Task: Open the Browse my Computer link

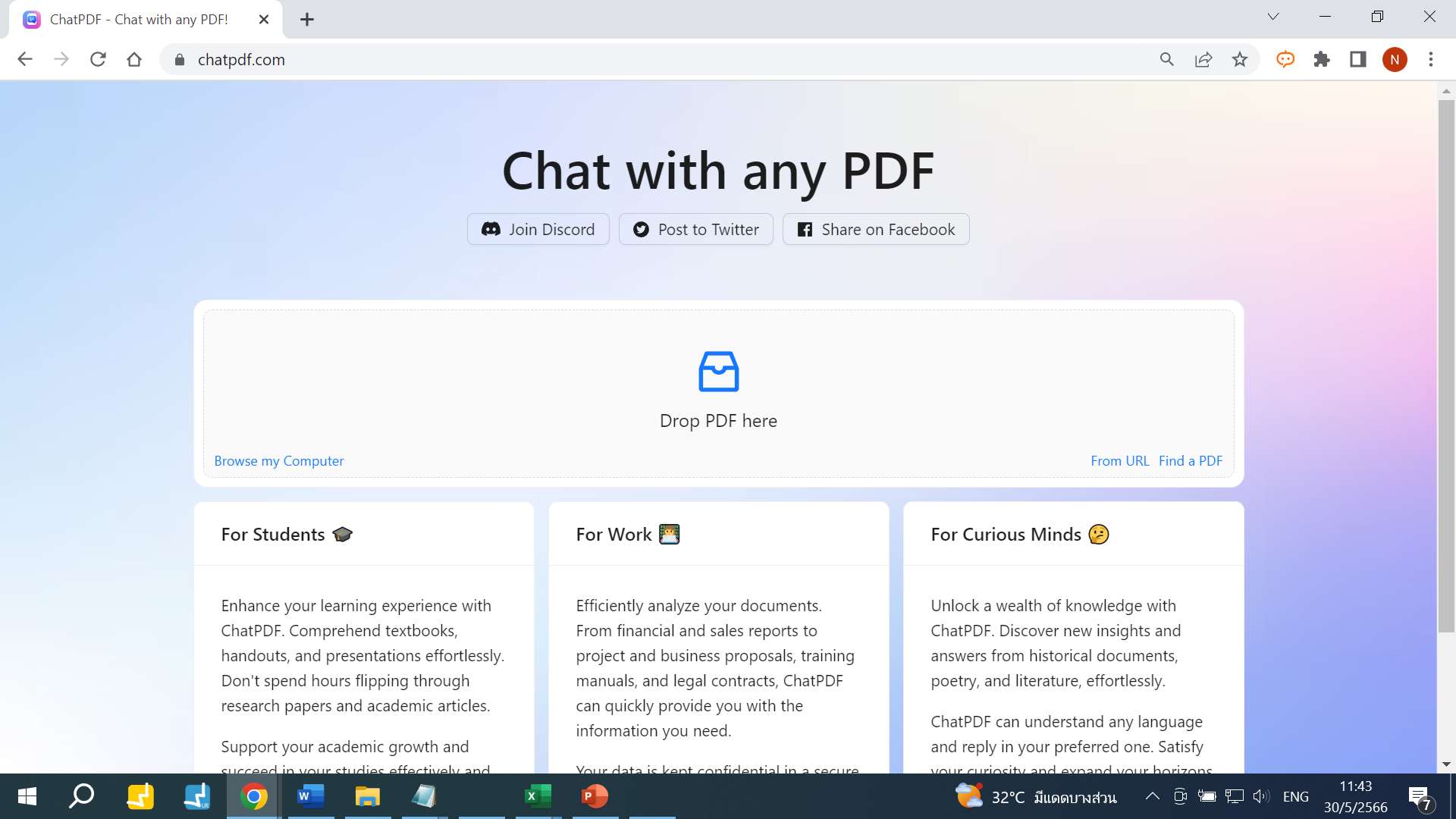Action: tap(278, 461)
